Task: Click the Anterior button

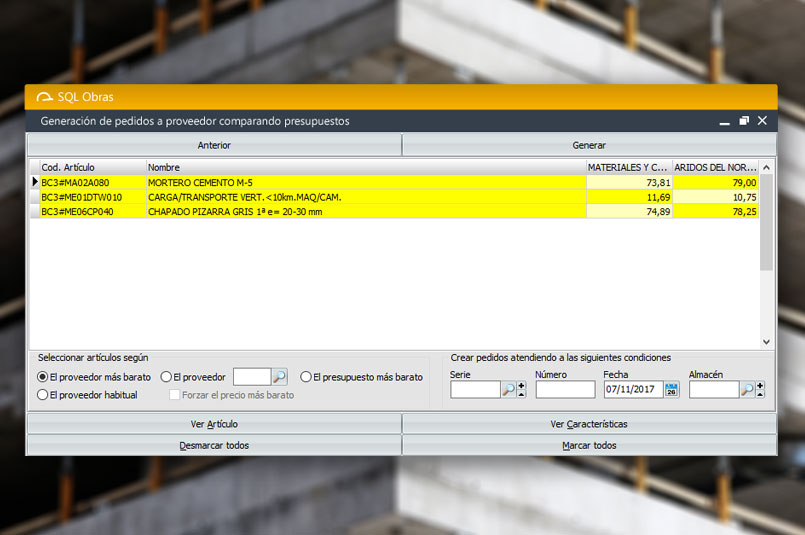Action: tap(214, 145)
